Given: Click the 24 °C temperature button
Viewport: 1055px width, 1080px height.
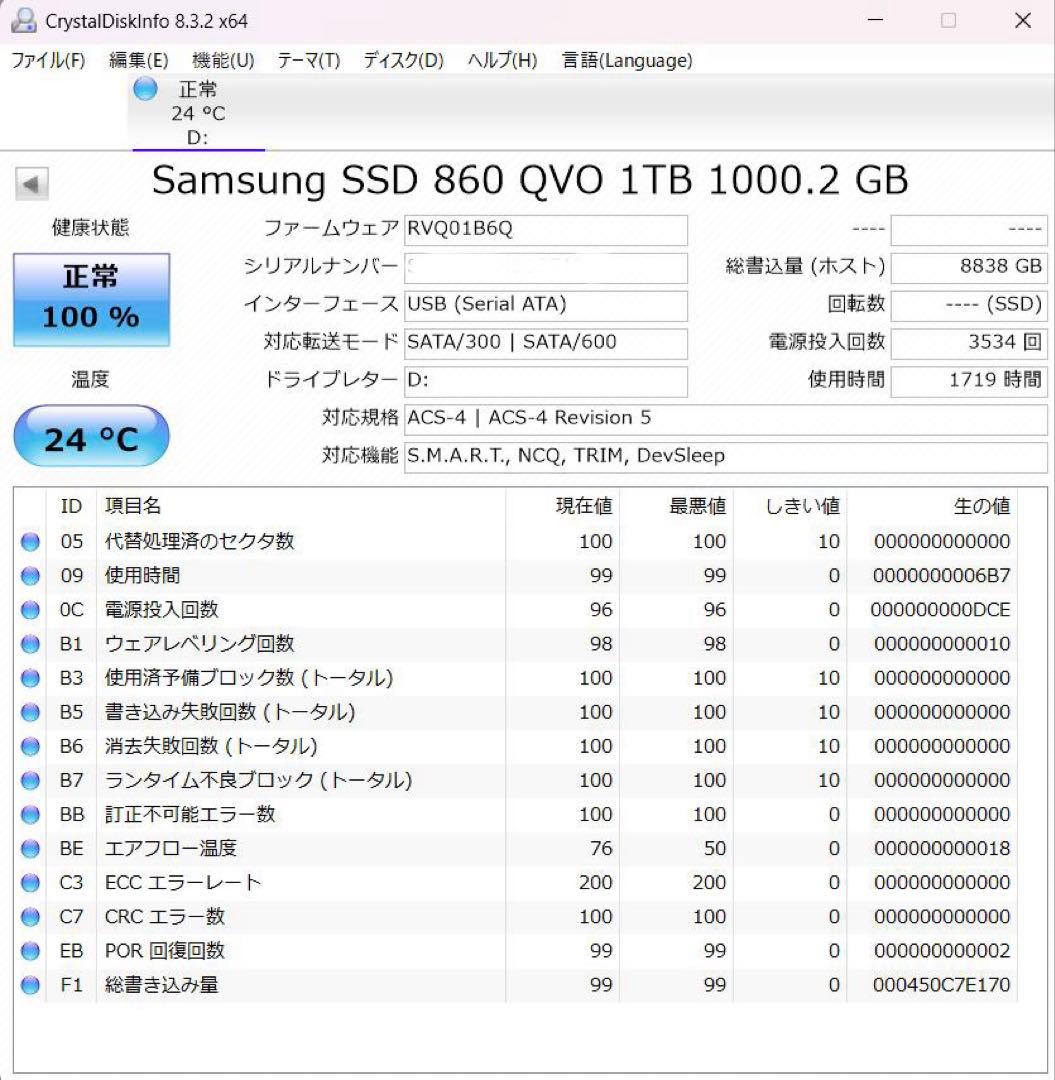Looking at the screenshot, I should point(91,435).
